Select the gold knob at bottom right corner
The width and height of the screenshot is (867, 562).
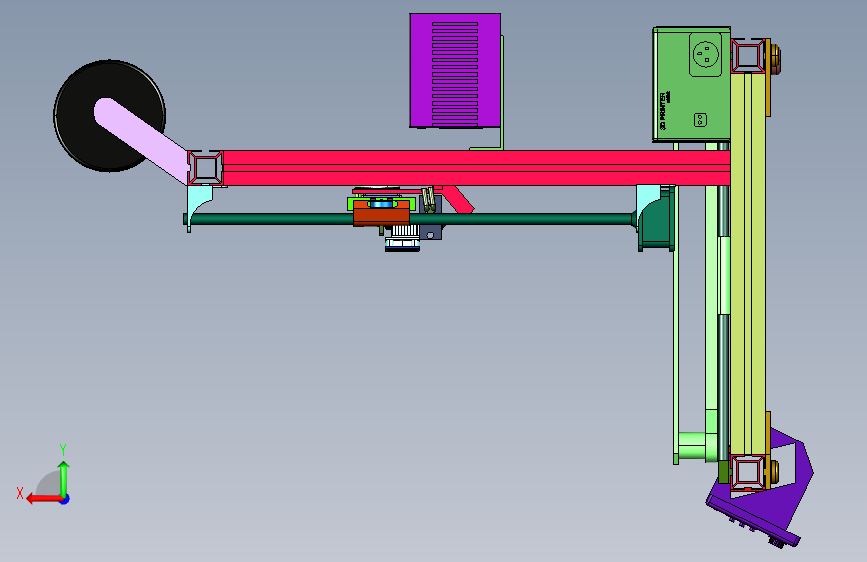click(x=774, y=471)
